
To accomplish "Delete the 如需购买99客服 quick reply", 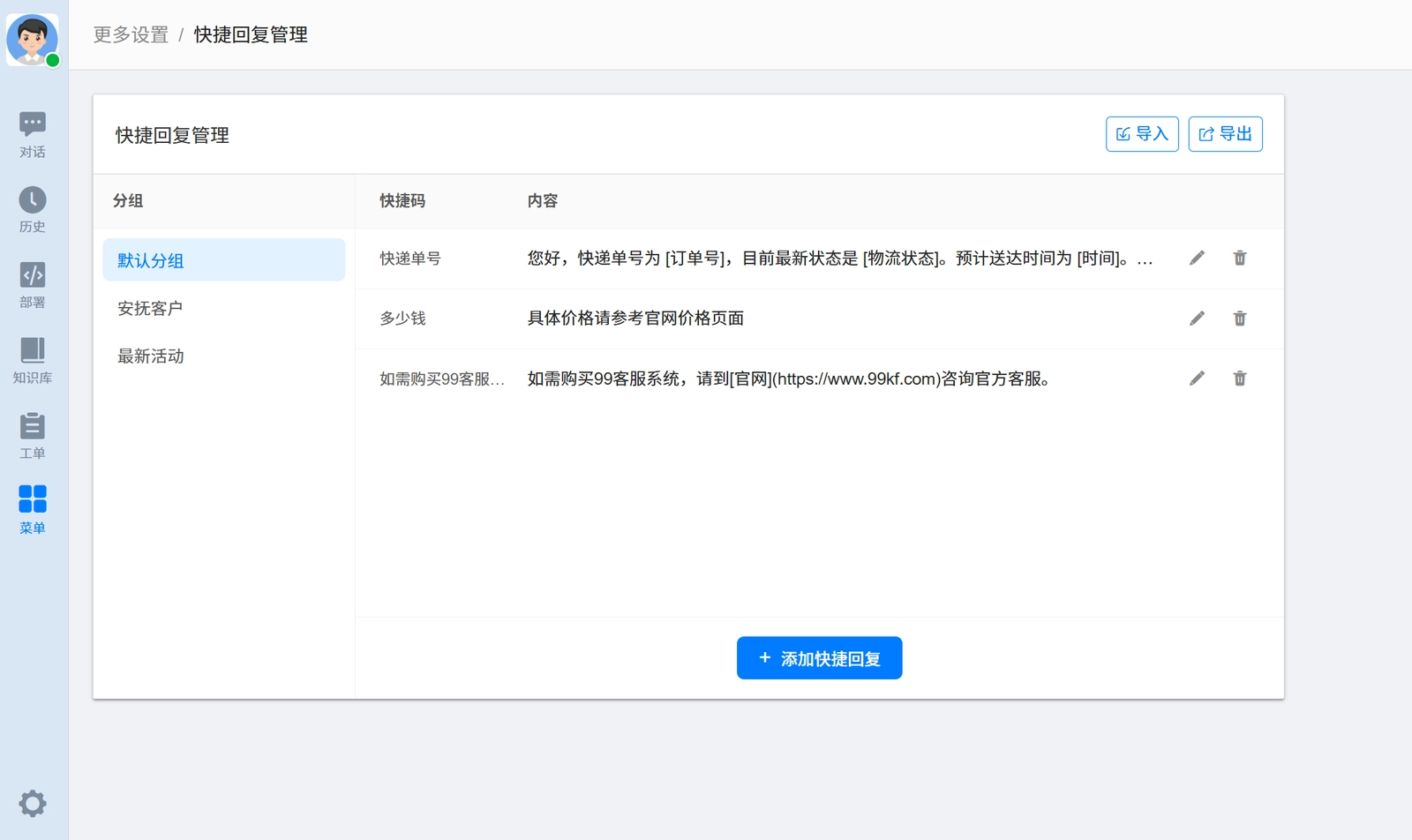I will (x=1240, y=378).
